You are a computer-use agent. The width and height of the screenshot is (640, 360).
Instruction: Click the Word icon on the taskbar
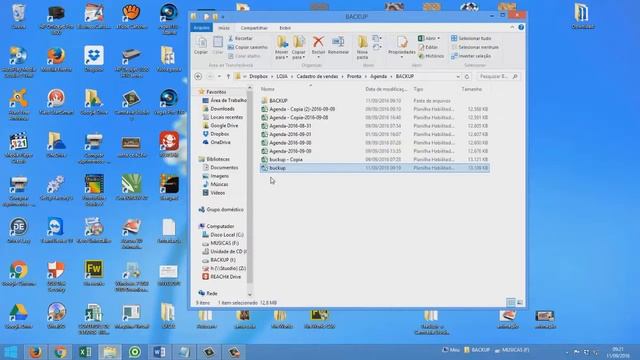tap(160, 352)
